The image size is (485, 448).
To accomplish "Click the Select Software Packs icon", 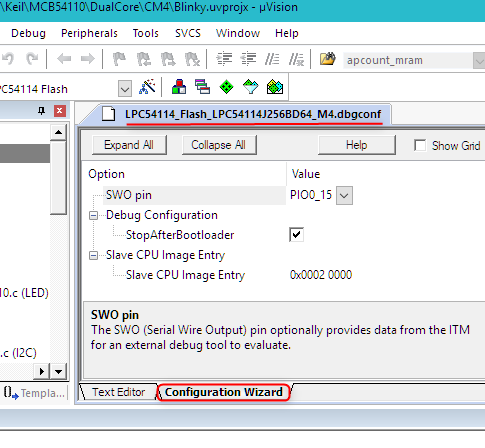I will (x=251, y=87).
